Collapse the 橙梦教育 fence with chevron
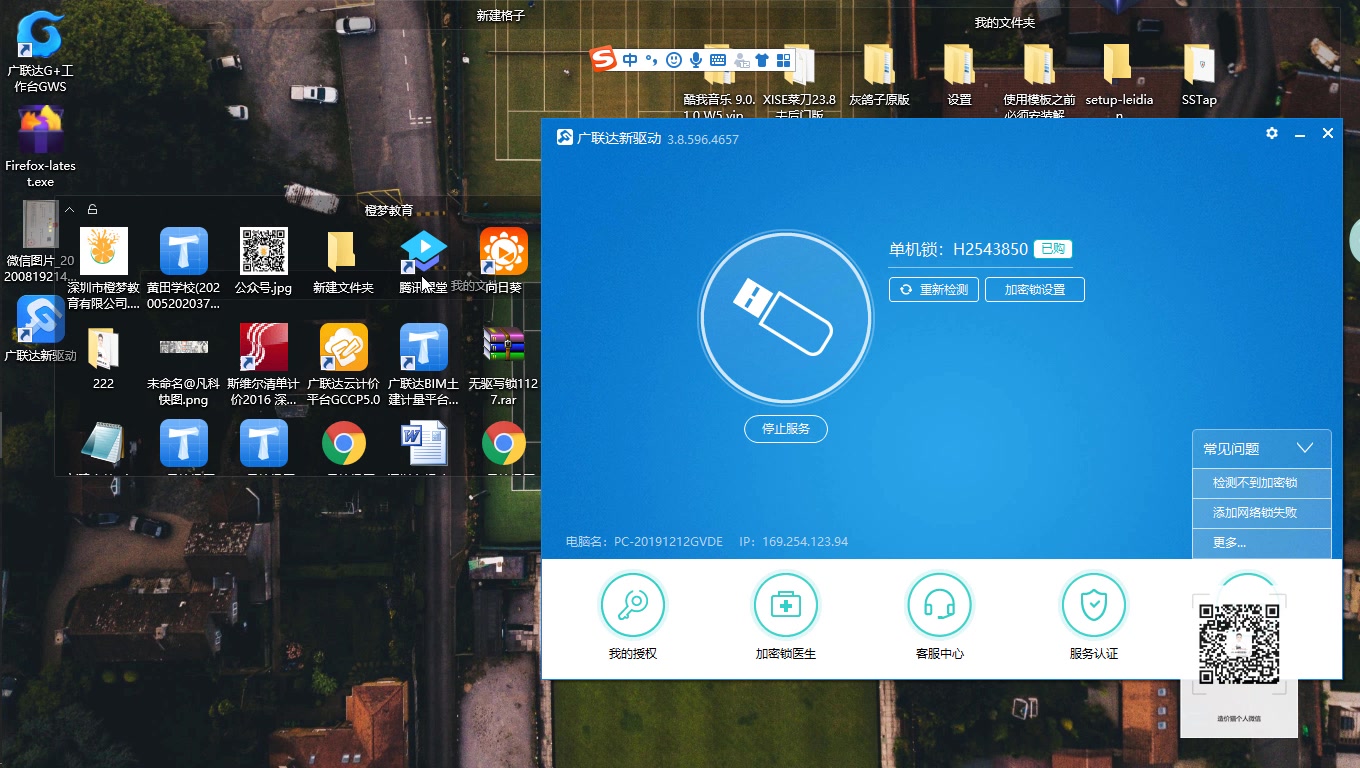Viewport: 1360px width, 768px height. point(69,209)
